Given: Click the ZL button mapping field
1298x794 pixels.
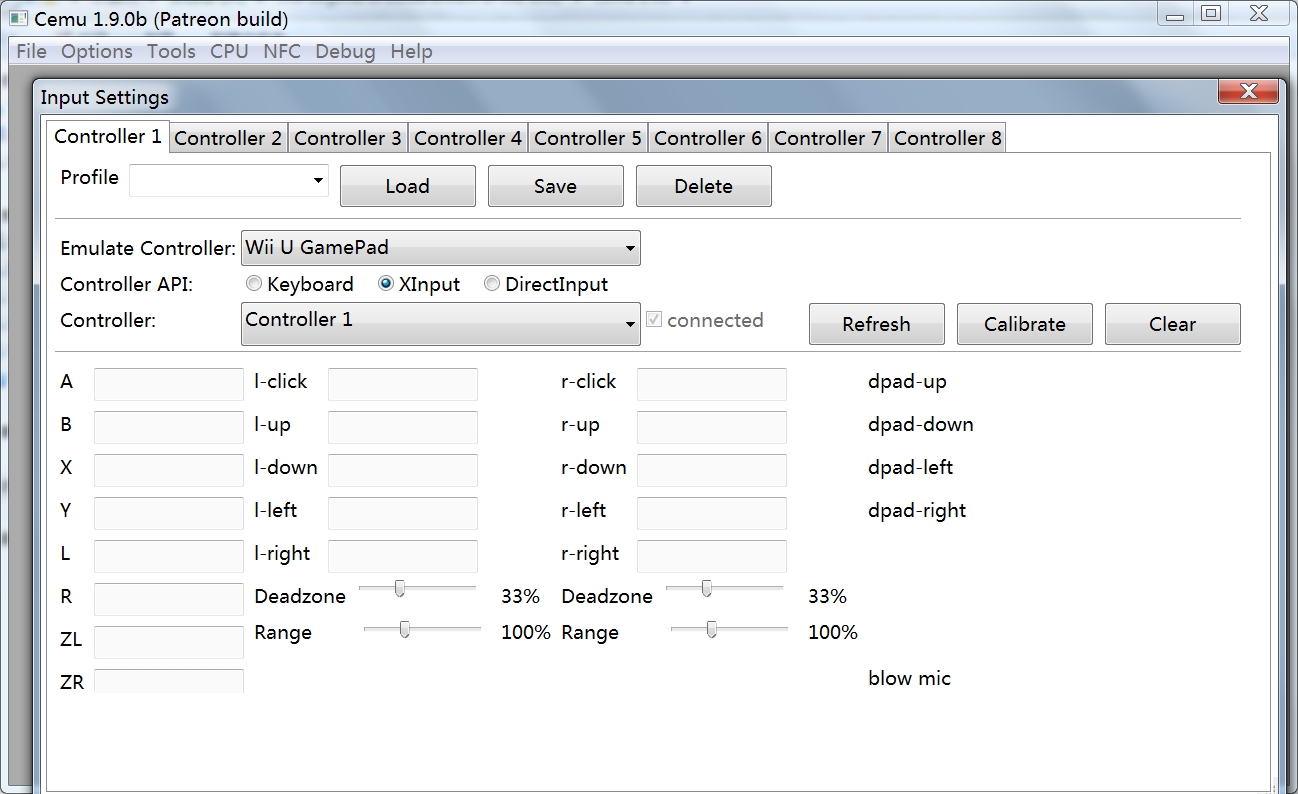Looking at the screenshot, I should 169,642.
